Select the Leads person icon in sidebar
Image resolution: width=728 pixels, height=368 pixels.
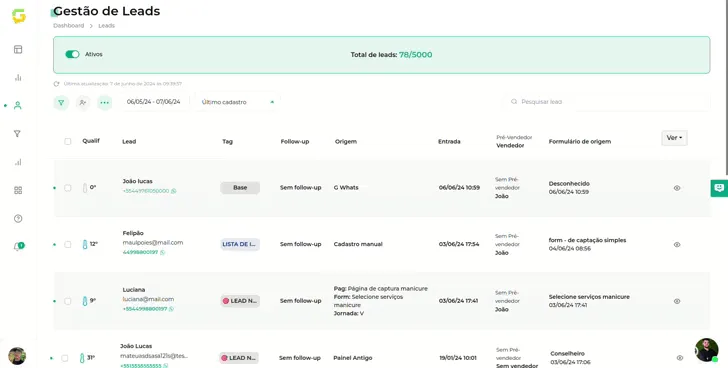coord(18,106)
